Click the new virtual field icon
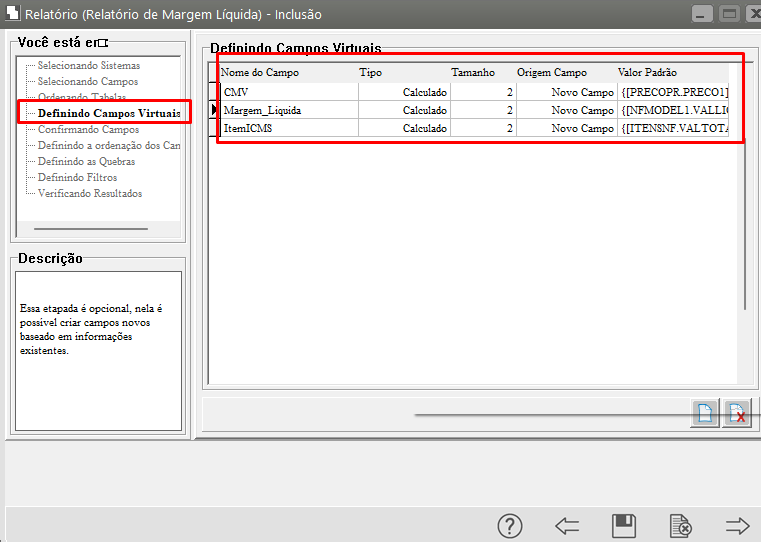This screenshot has height=542, width=761. pos(705,413)
